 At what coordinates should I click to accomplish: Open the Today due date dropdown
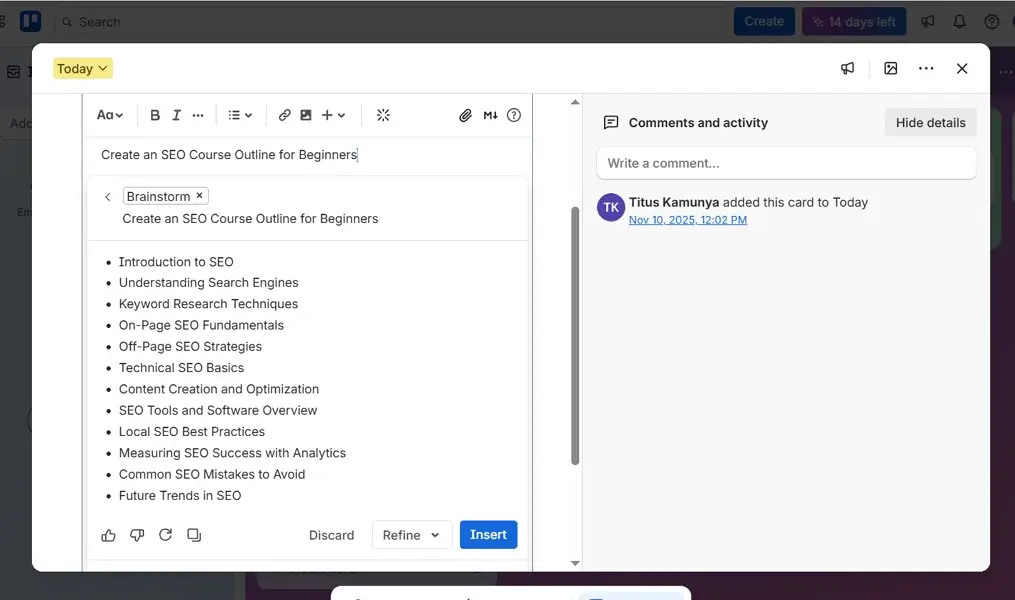pos(81,68)
